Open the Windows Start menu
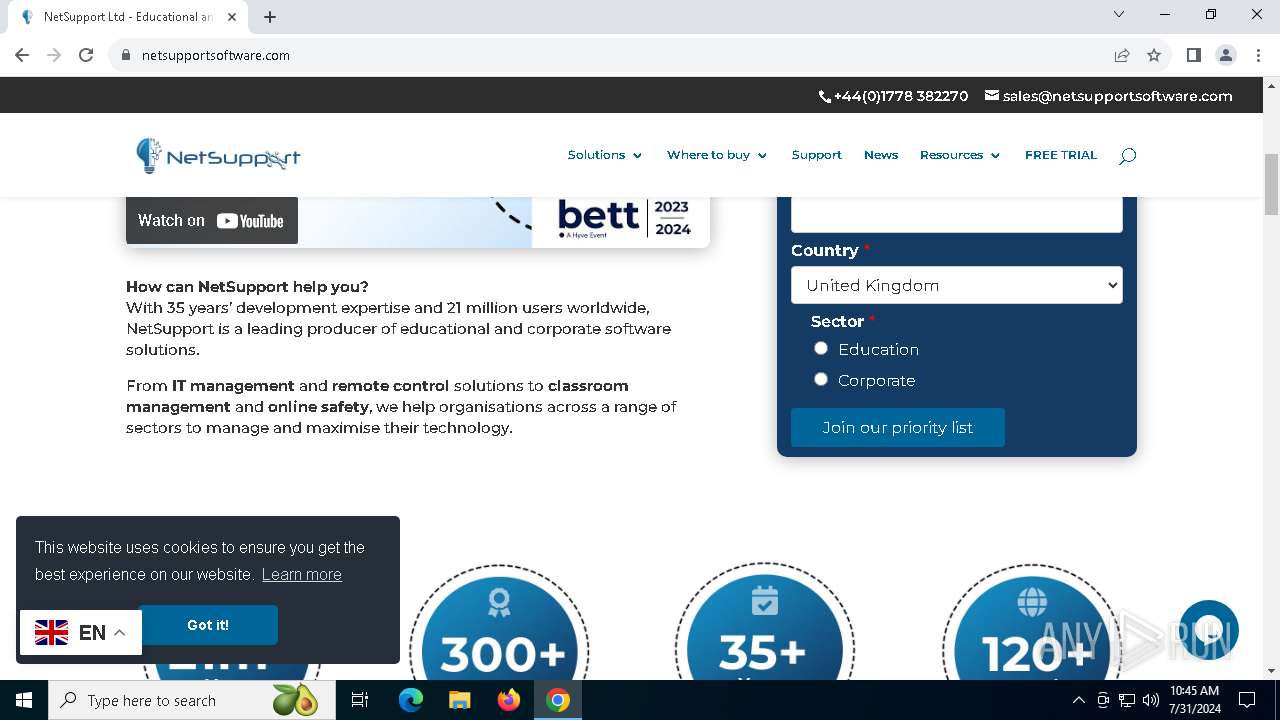 click(24, 700)
